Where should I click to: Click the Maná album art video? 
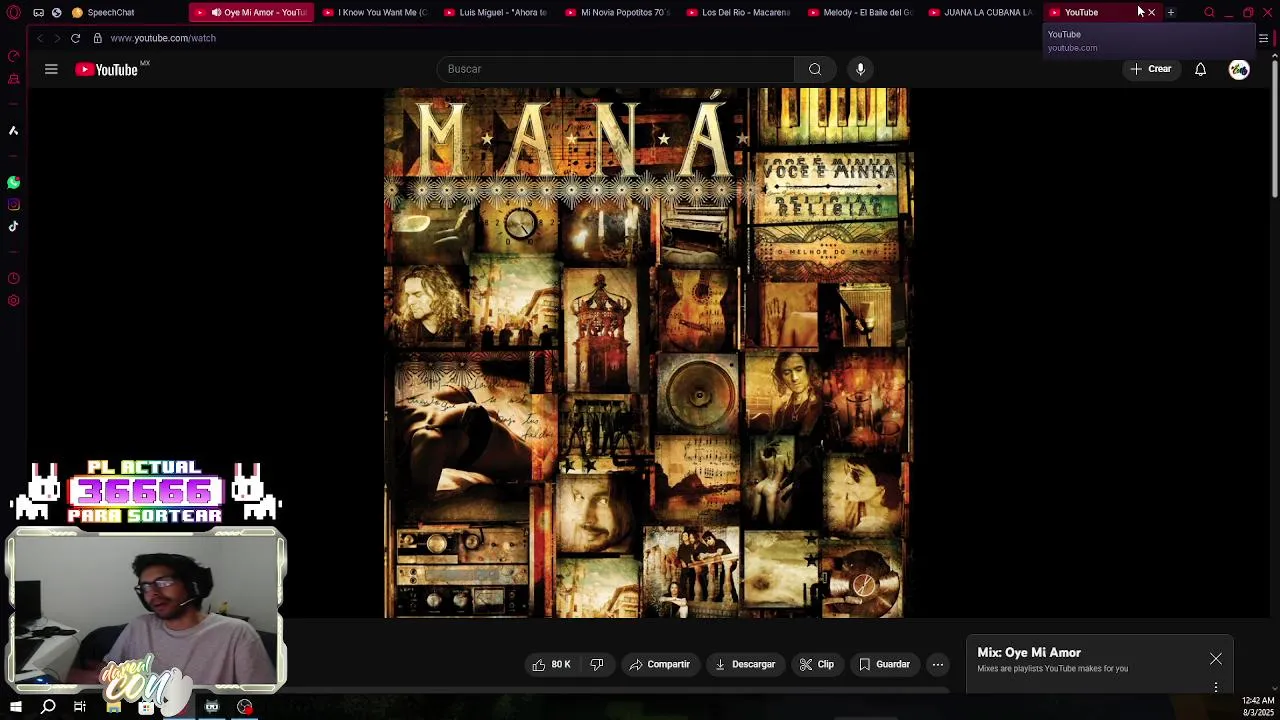point(648,353)
